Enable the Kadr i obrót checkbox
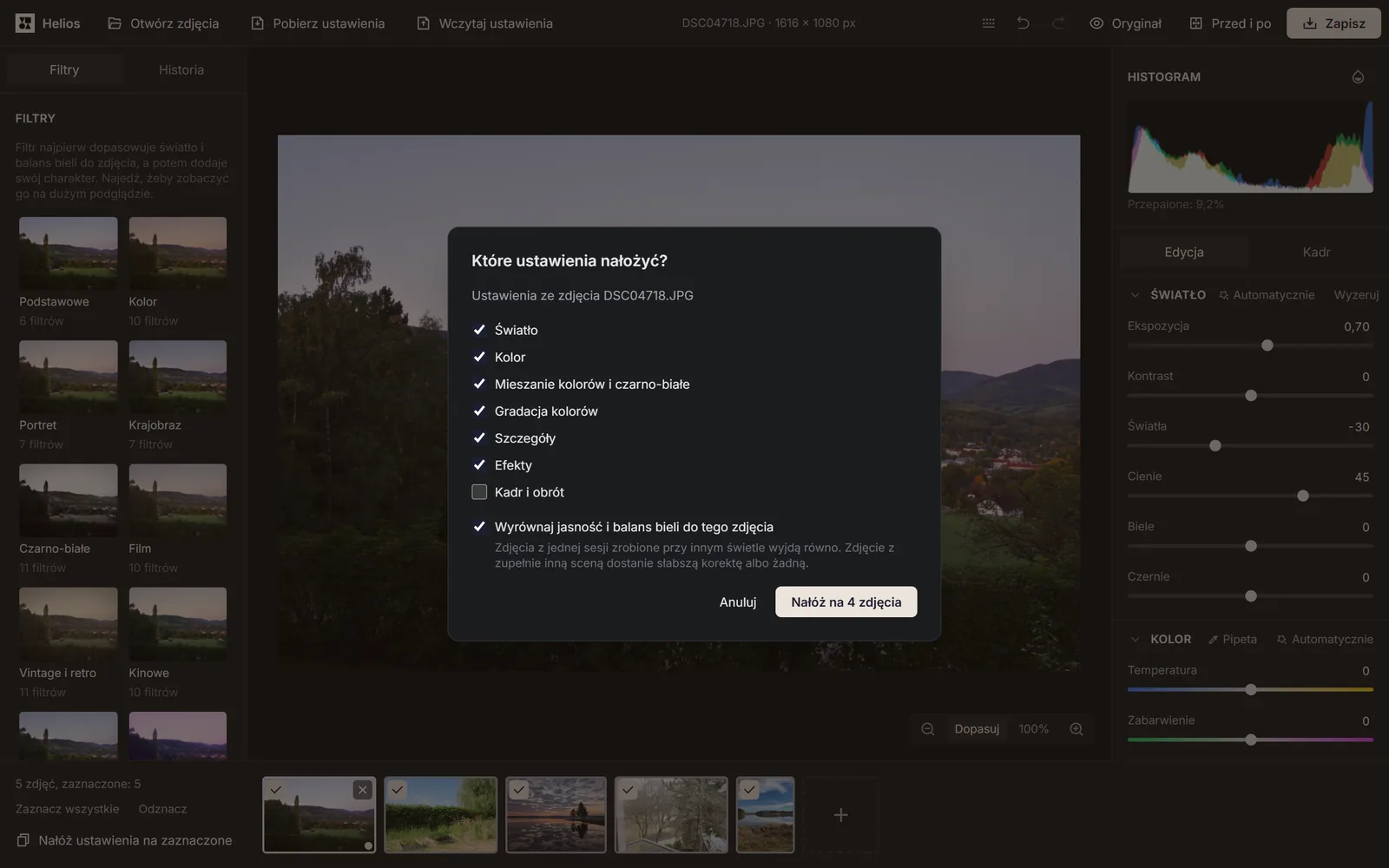 (479, 492)
